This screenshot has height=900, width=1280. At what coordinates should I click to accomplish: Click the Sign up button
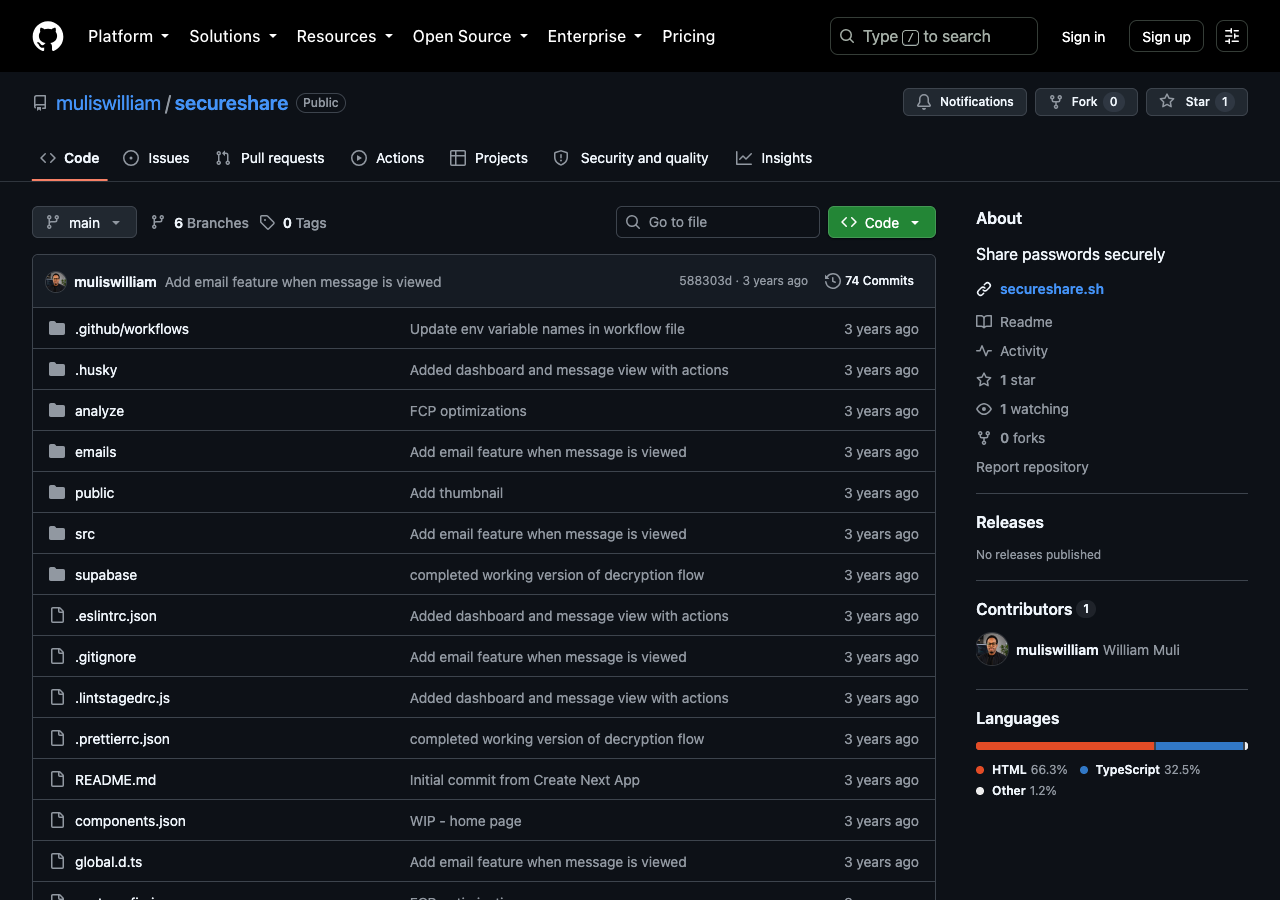1166,36
